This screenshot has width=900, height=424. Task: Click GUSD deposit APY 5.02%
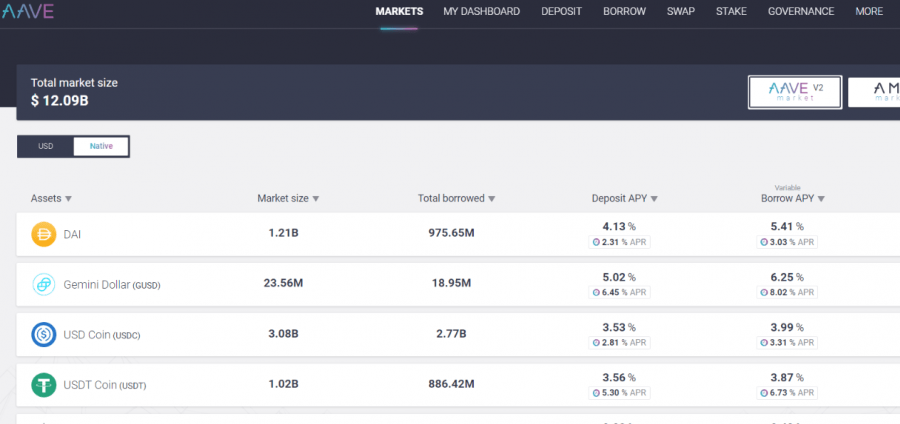point(619,277)
